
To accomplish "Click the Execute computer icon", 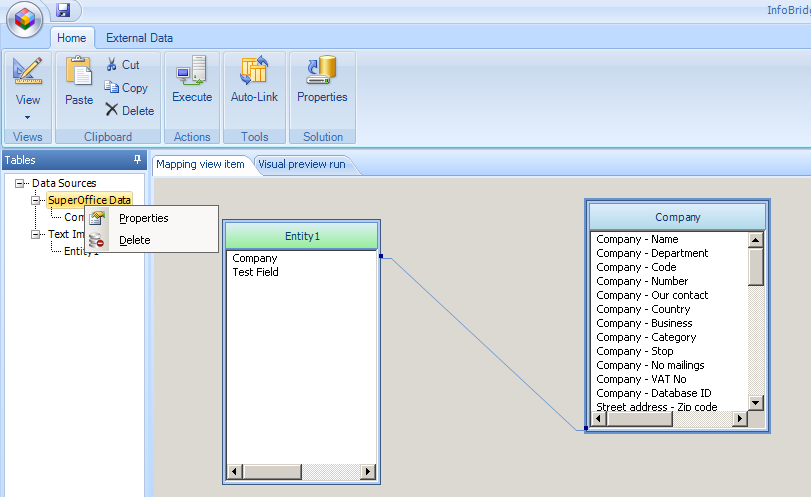I will tap(191, 70).
